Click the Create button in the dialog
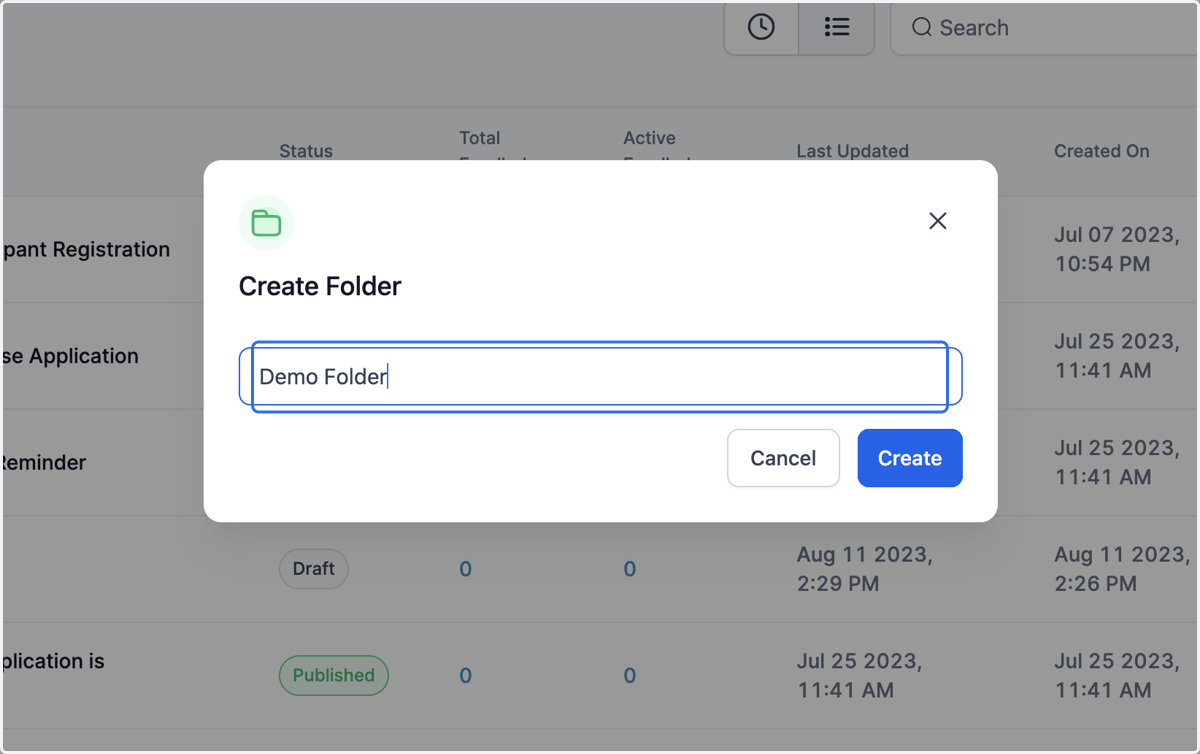 pyautogui.click(x=910, y=458)
